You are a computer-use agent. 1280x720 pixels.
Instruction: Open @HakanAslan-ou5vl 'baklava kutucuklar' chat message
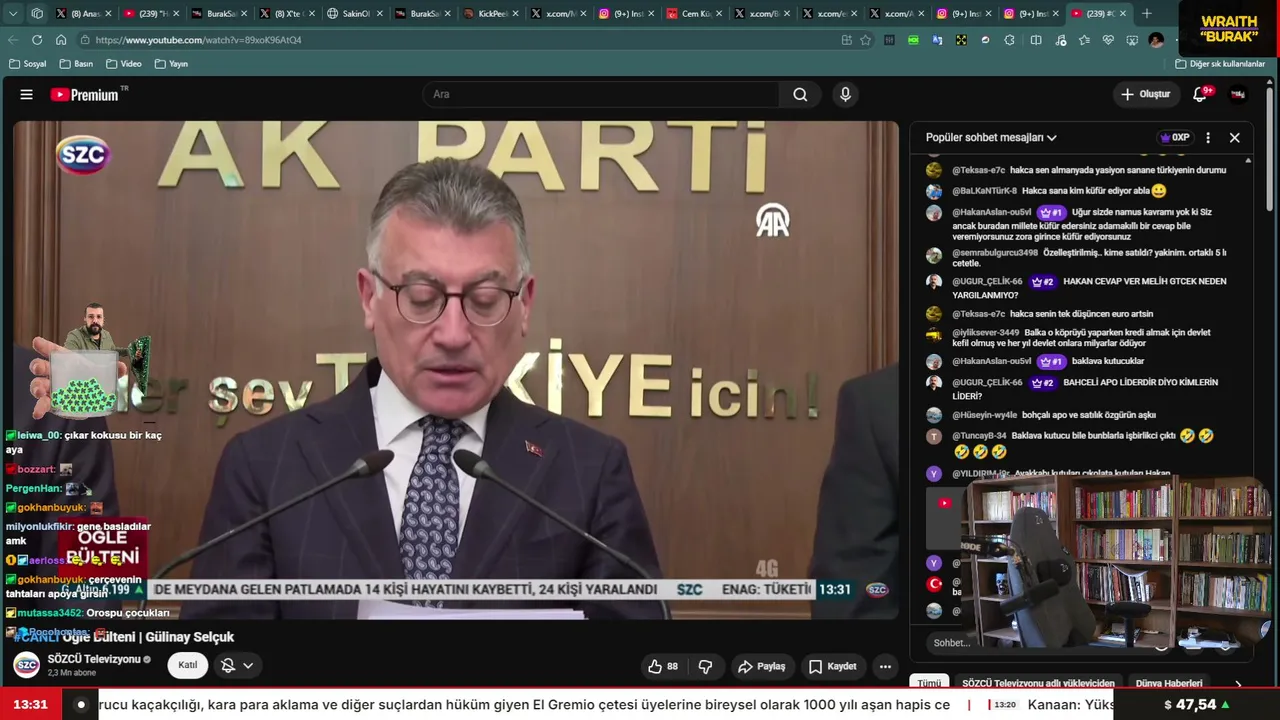coord(1080,361)
